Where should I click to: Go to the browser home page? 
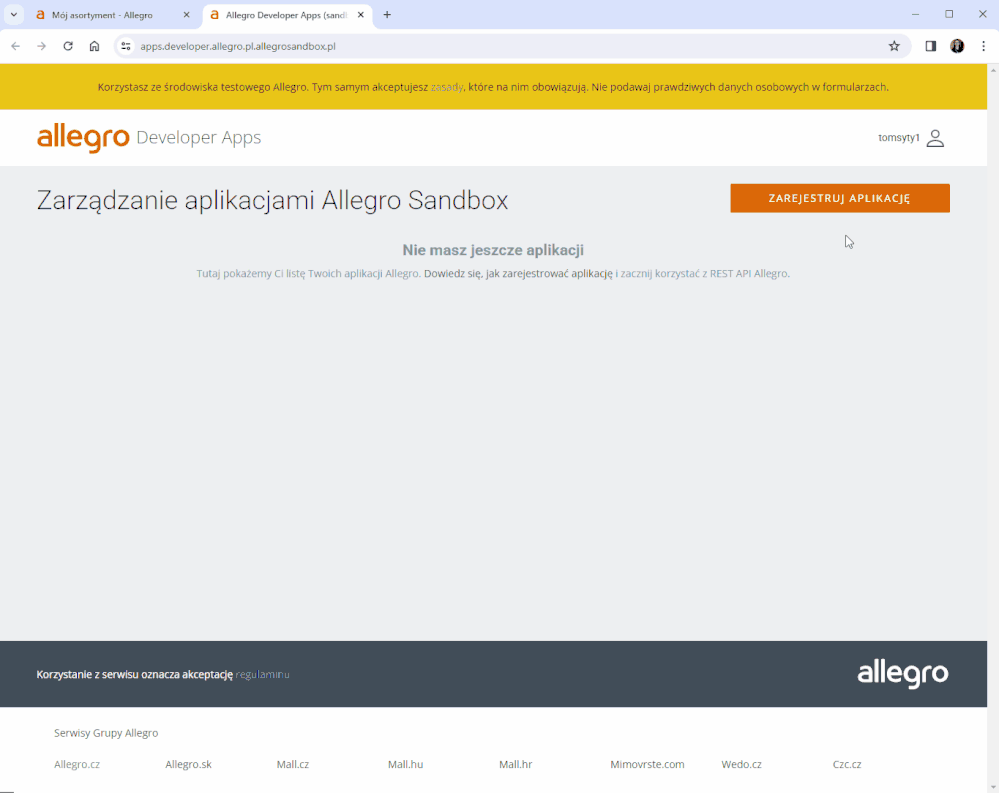click(94, 46)
